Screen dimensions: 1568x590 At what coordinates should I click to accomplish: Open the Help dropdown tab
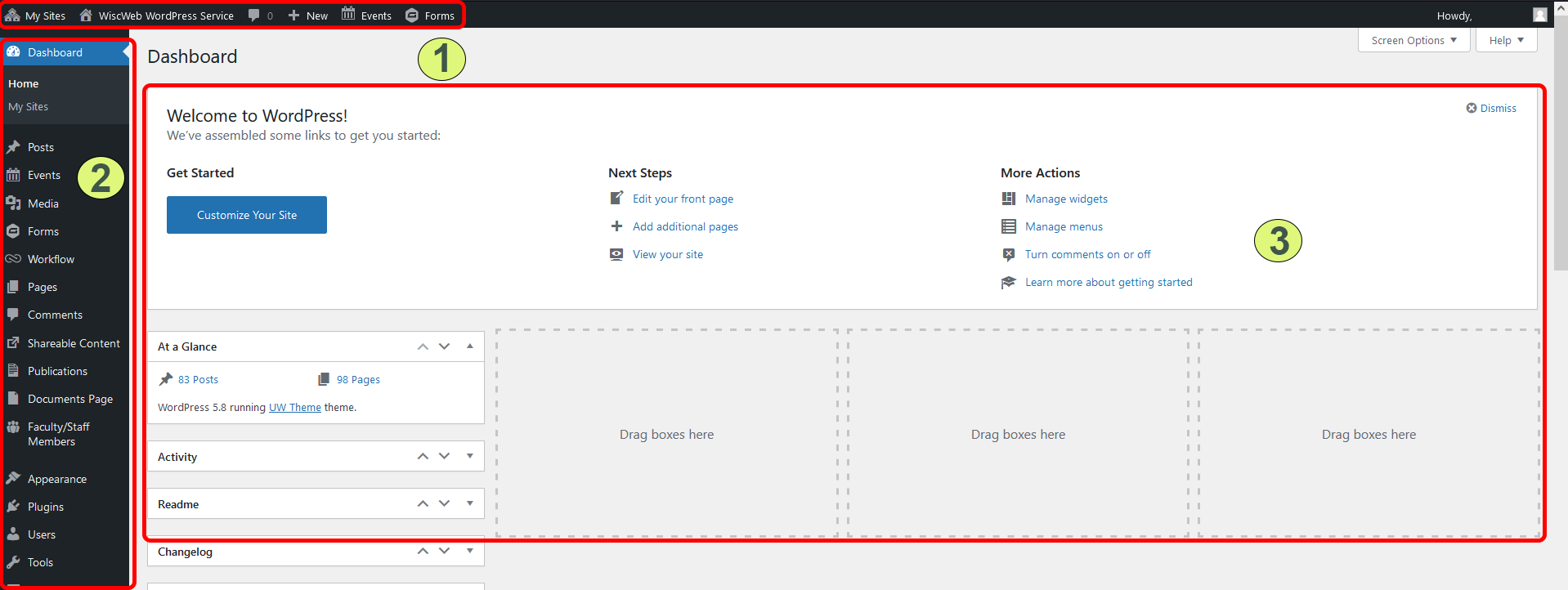tap(1506, 40)
